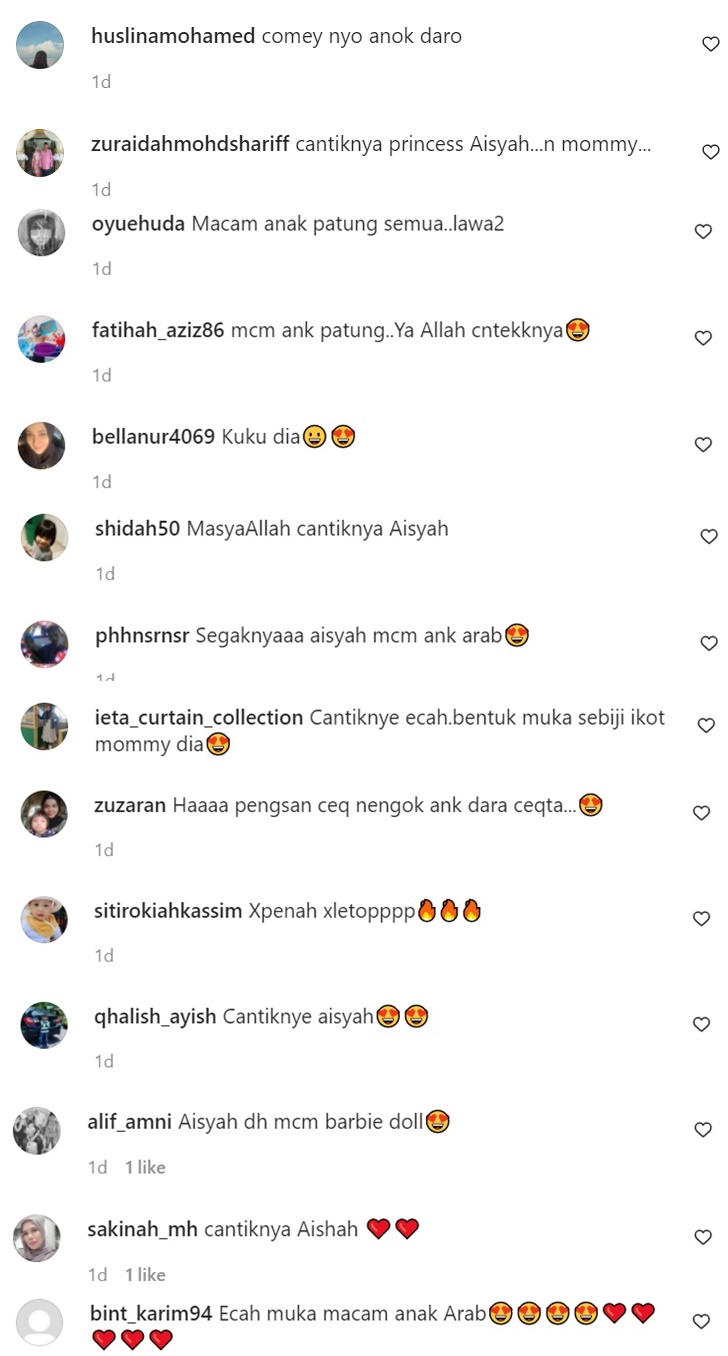Toggle like on sitirokiahkassim's comment
Image resolution: width=728 pixels, height=1356 pixels.
(702, 918)
